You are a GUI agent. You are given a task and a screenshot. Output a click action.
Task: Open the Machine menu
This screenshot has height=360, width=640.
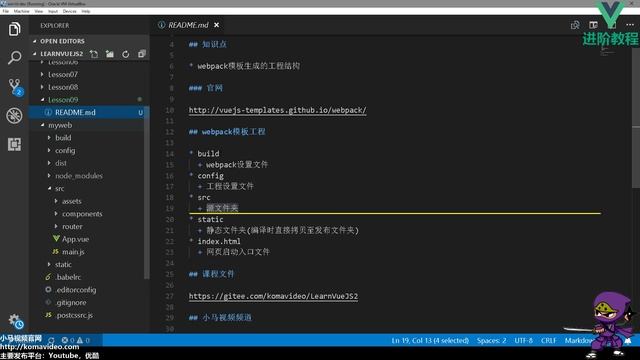tap(21, 11)
